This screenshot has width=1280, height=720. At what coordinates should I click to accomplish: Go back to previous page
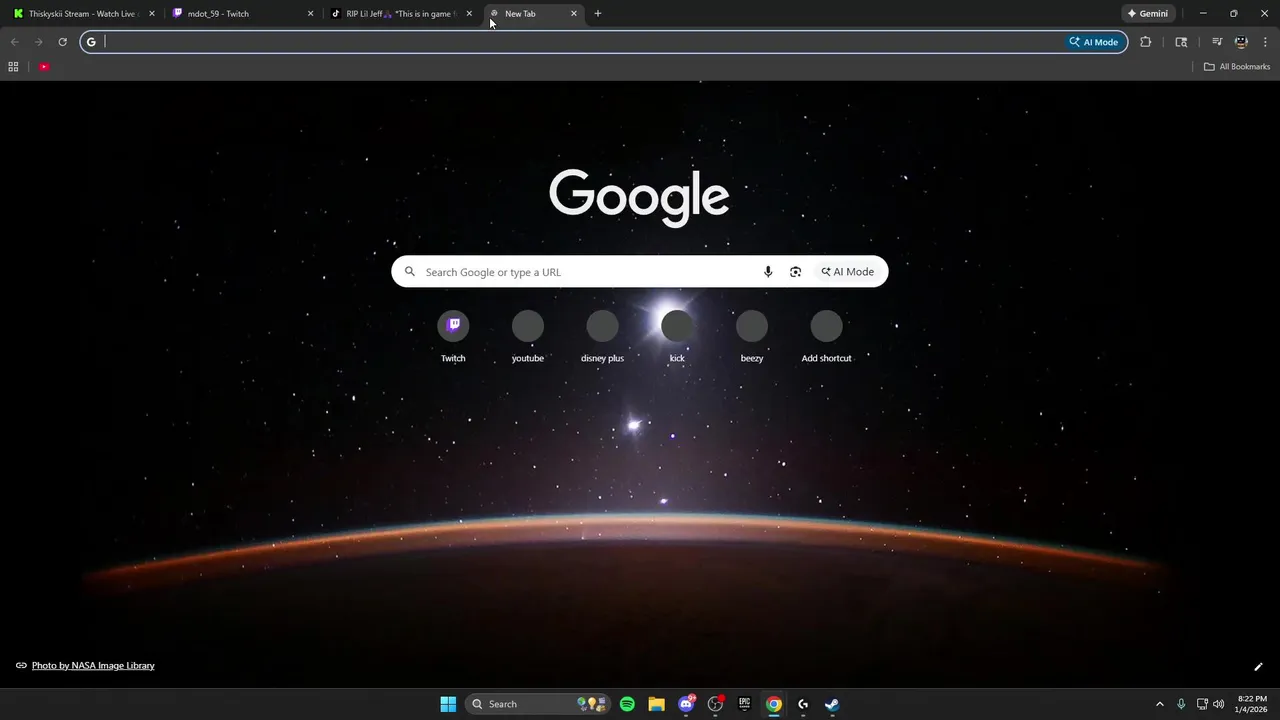point(14,42)
